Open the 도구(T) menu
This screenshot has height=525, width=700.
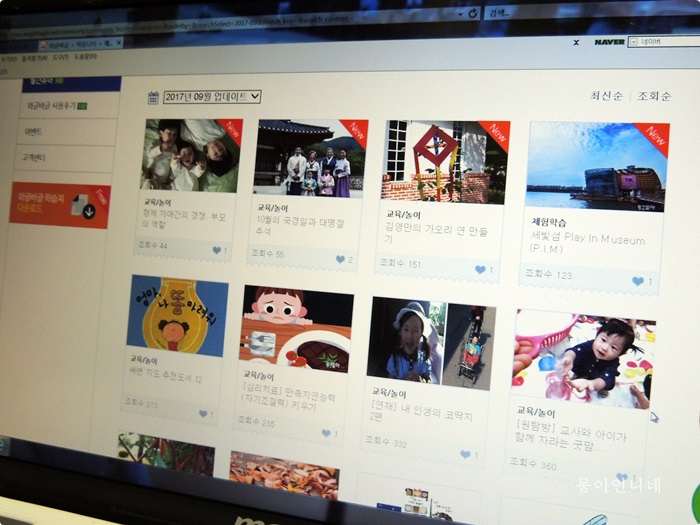(60, 57)
